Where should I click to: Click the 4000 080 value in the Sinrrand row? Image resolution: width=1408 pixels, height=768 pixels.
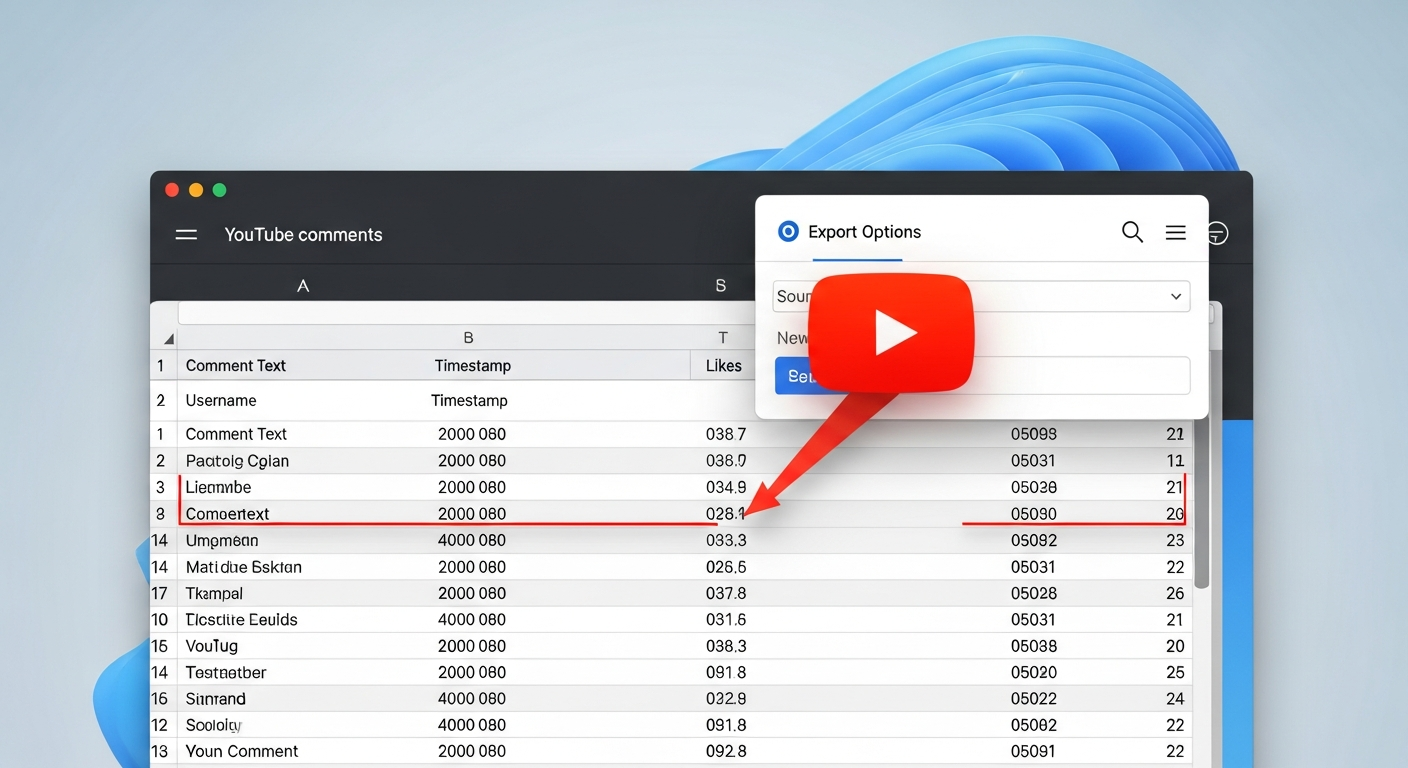[x=472, y=699]
